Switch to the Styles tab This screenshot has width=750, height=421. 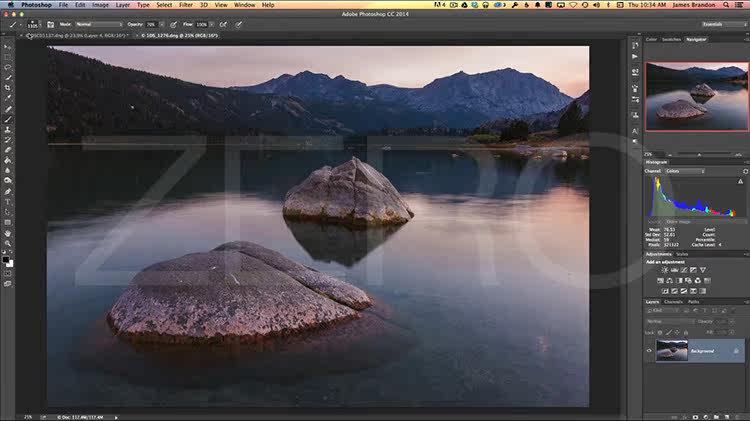[682, 254]
